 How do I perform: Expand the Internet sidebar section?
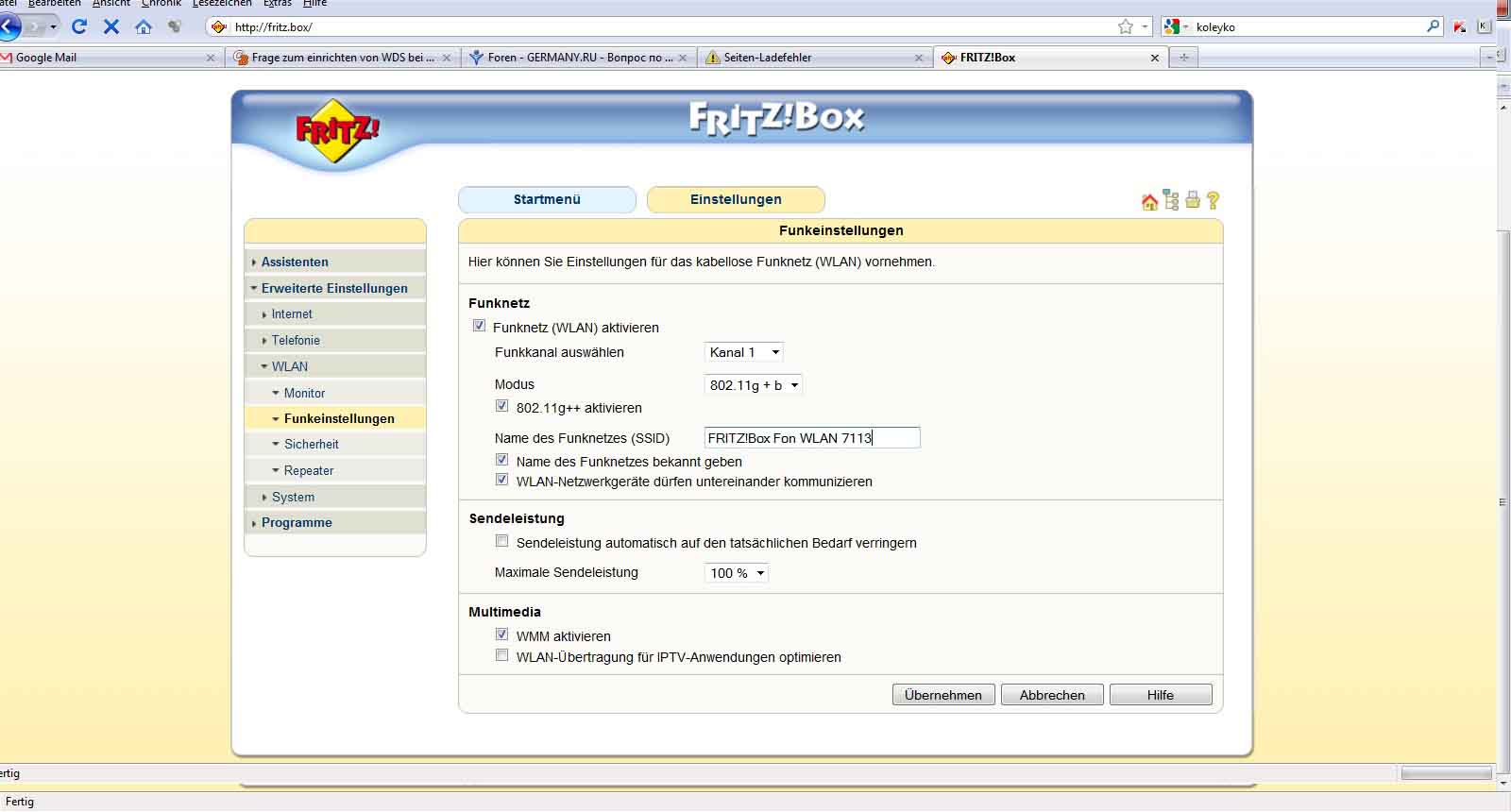pyautogui.click(x=335, y=313)
